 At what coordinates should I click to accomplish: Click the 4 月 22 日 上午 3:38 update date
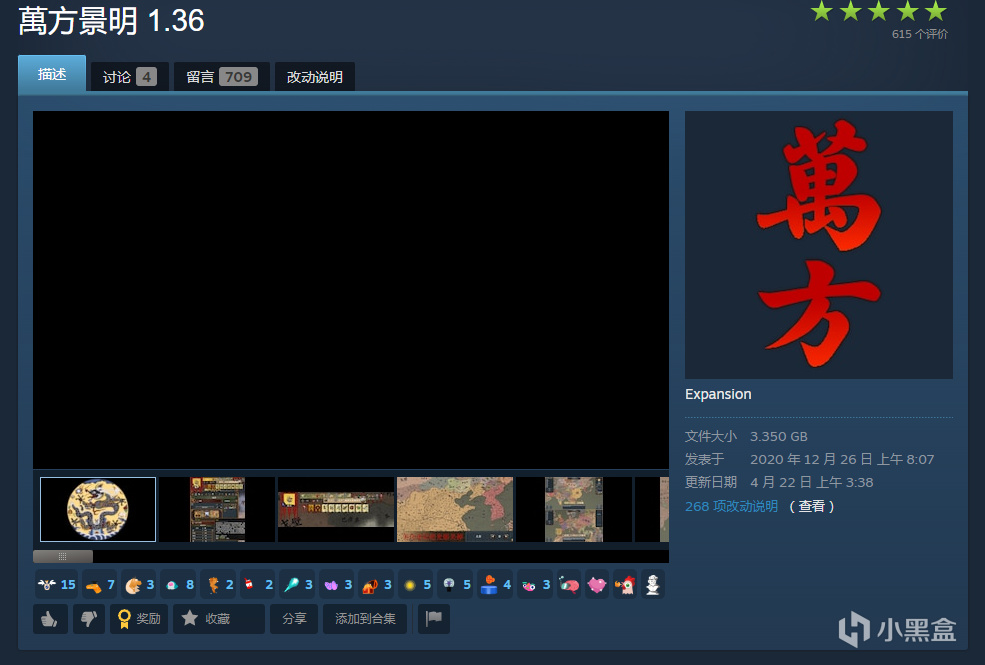point(812,482)
